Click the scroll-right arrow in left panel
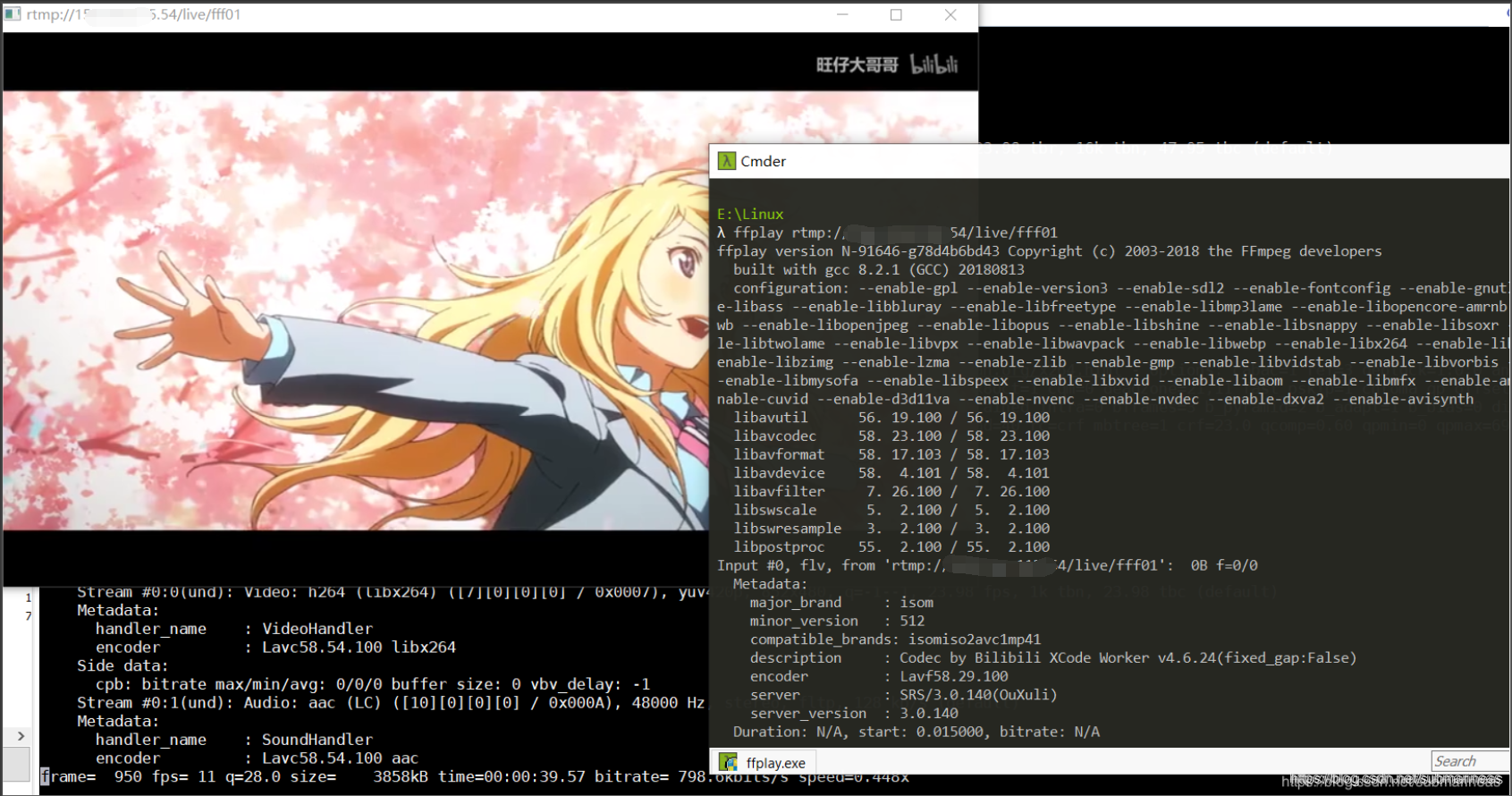Viewport: 1512px width, 796px height. pos(21,736)
